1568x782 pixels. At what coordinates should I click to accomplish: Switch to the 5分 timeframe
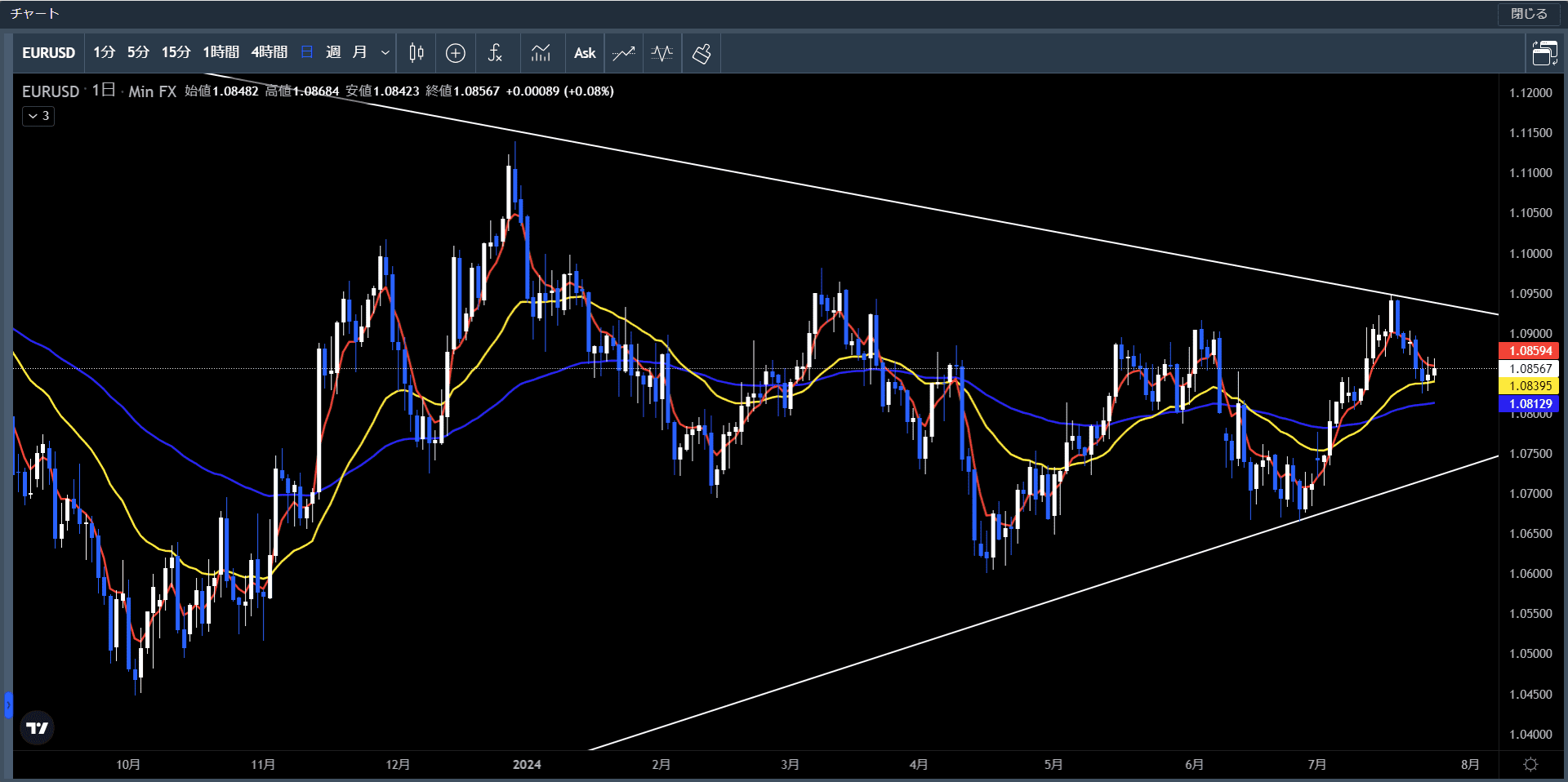138,53
